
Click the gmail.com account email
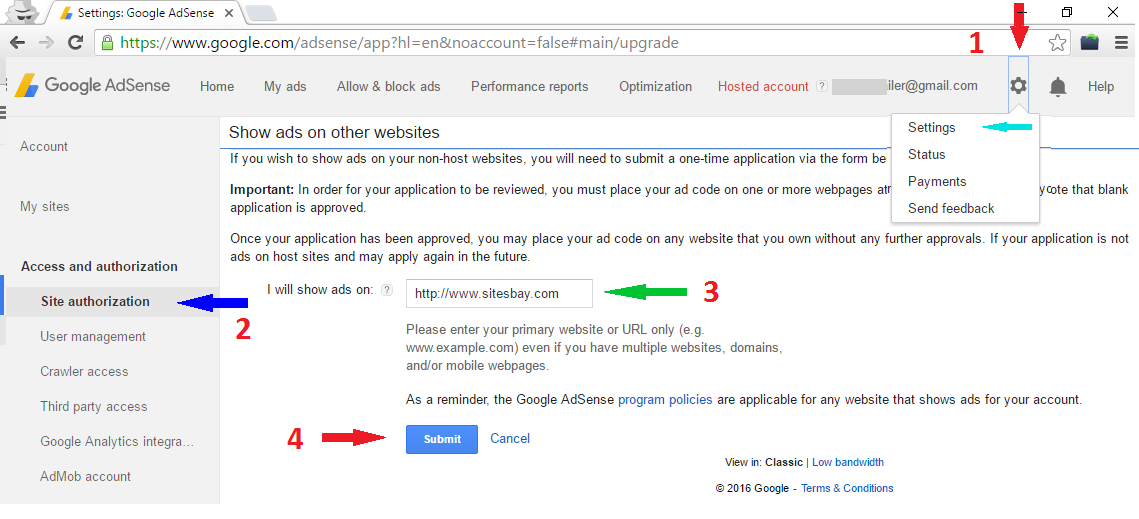coord(905,86)
